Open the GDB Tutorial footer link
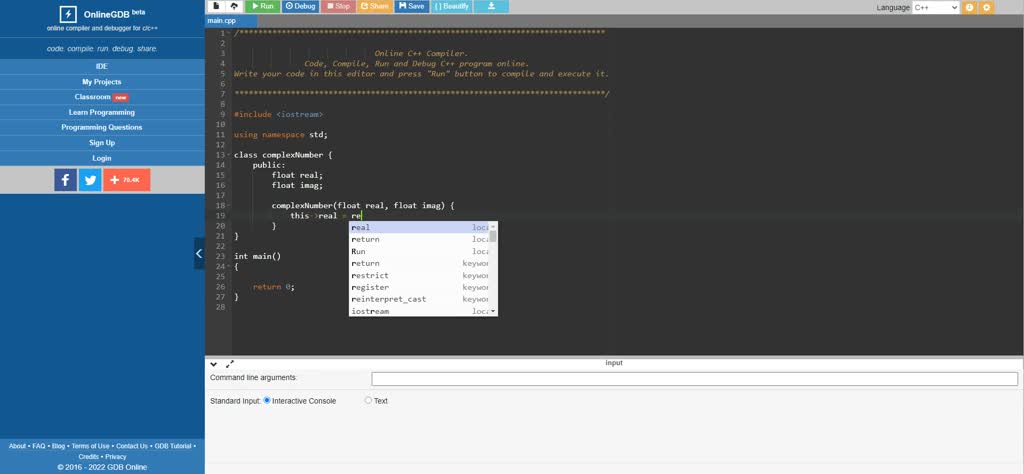Screen dimensions: 1024x474 [x=172, y=447]
